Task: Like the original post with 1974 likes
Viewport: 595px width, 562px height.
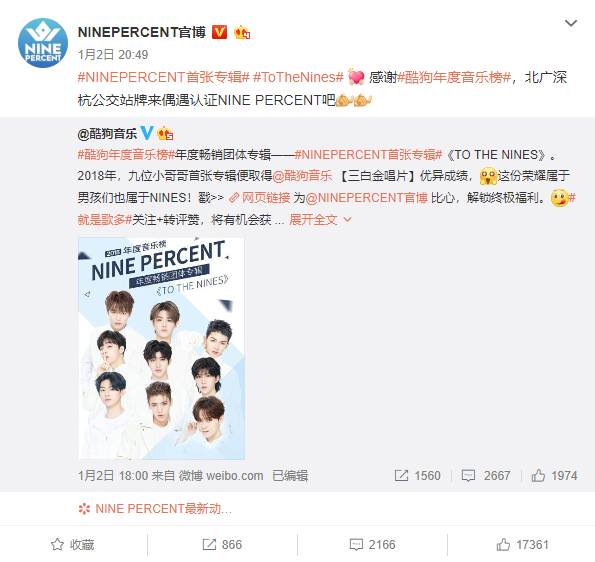Action: click(554, 476)
